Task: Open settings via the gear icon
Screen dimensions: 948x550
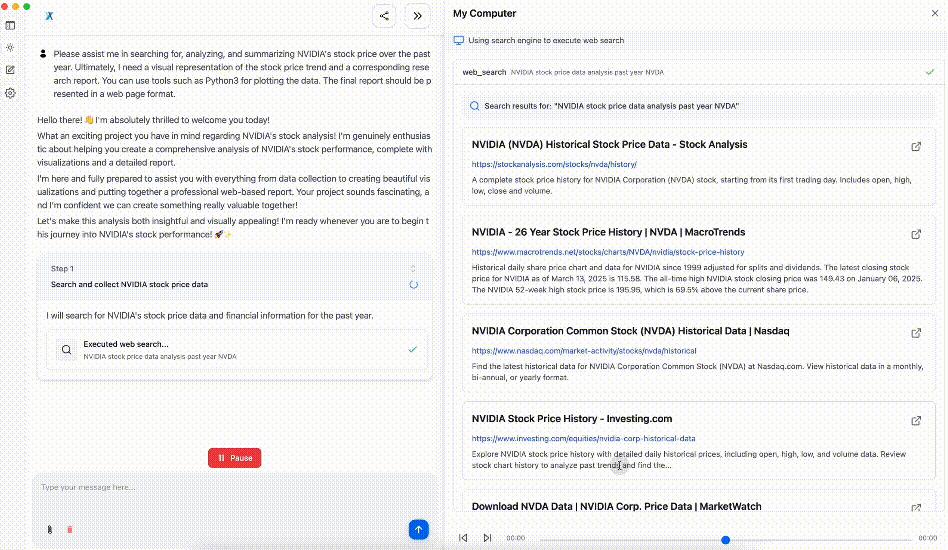Action: (x=10, y=93)
